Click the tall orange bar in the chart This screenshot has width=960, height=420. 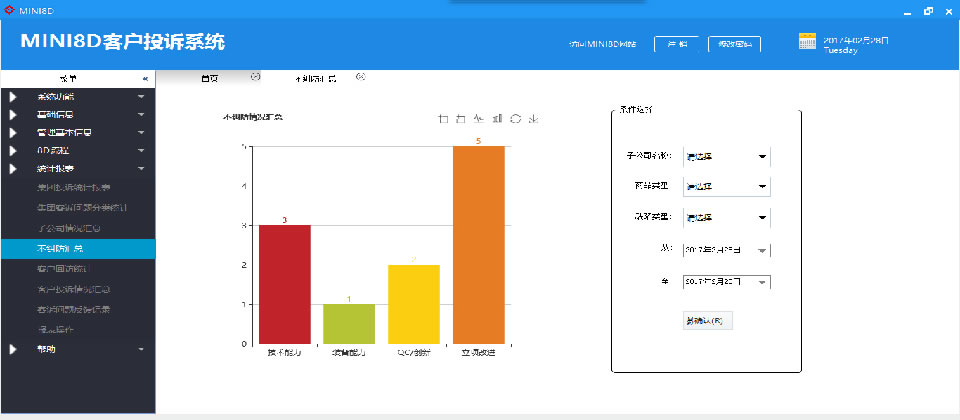(478, 245)
